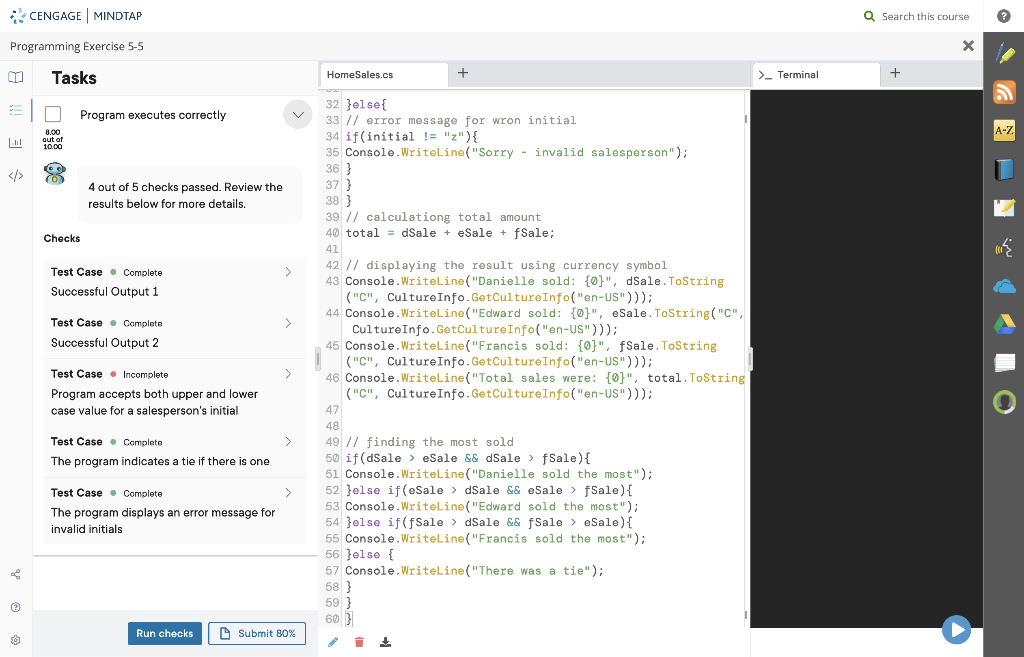Open the download icon below the code editor
1024x657 pixels.
[385, 641]
